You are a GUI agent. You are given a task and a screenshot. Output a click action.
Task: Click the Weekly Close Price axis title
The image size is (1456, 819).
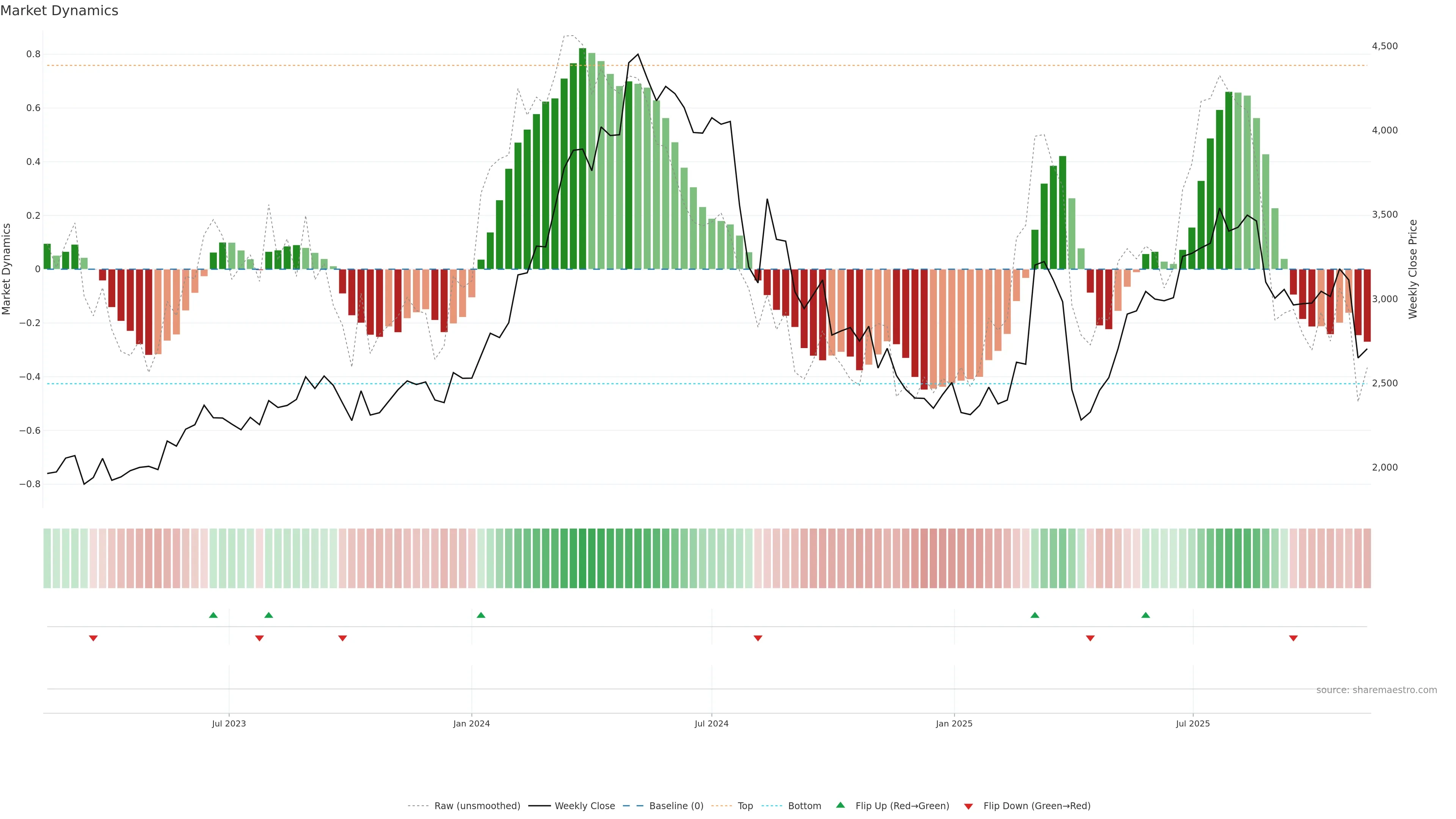pos(1412,269)
